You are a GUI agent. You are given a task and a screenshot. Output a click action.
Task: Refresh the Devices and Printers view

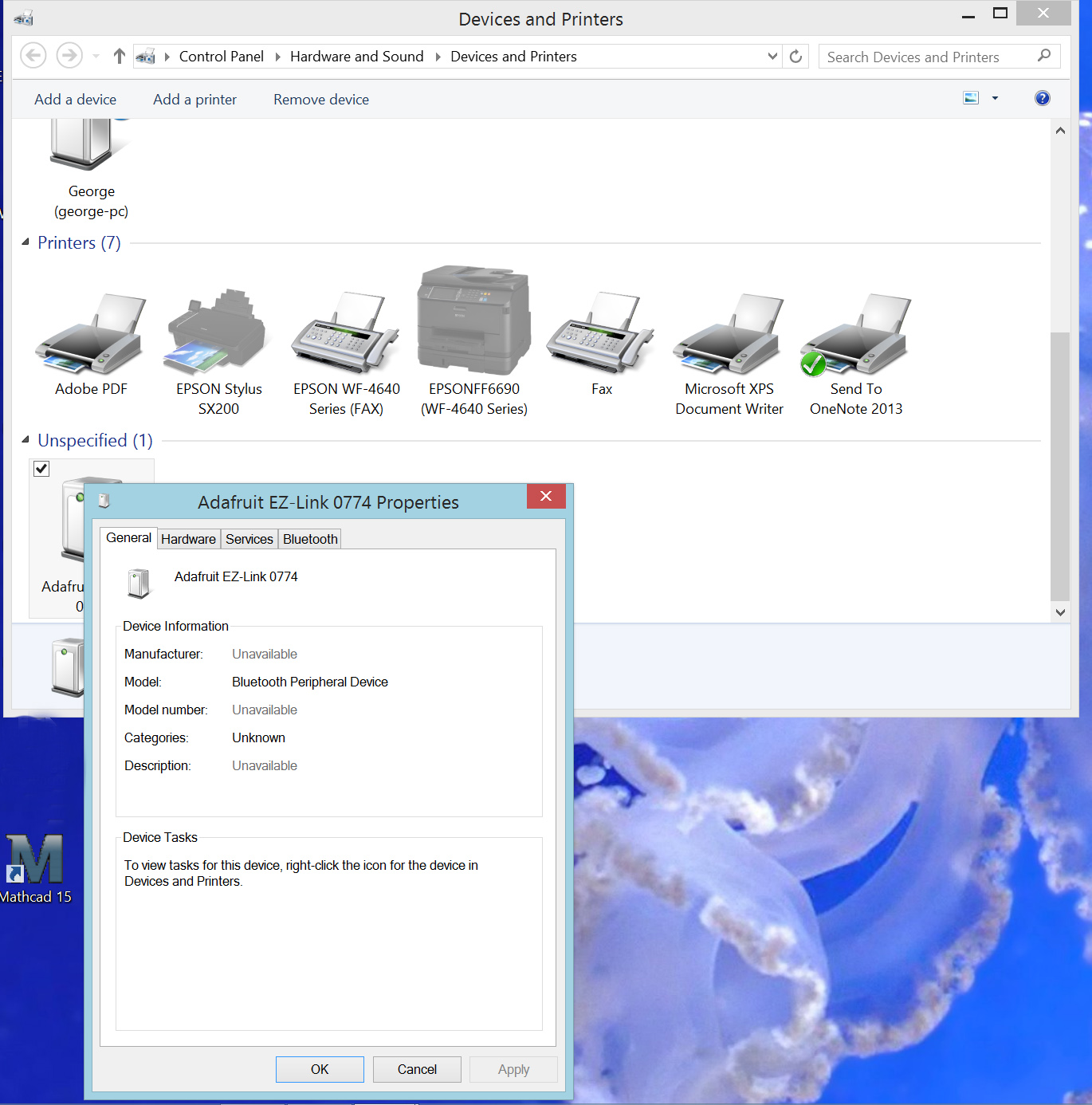[795, 56]
